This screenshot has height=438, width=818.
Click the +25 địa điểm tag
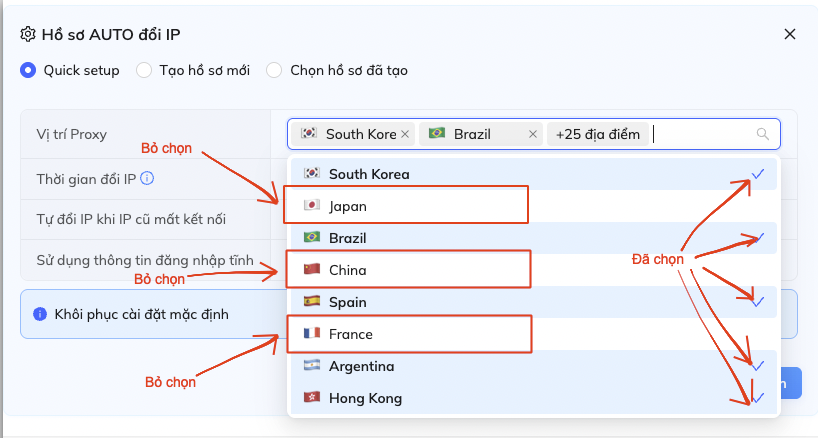click(x=597, y=134)
